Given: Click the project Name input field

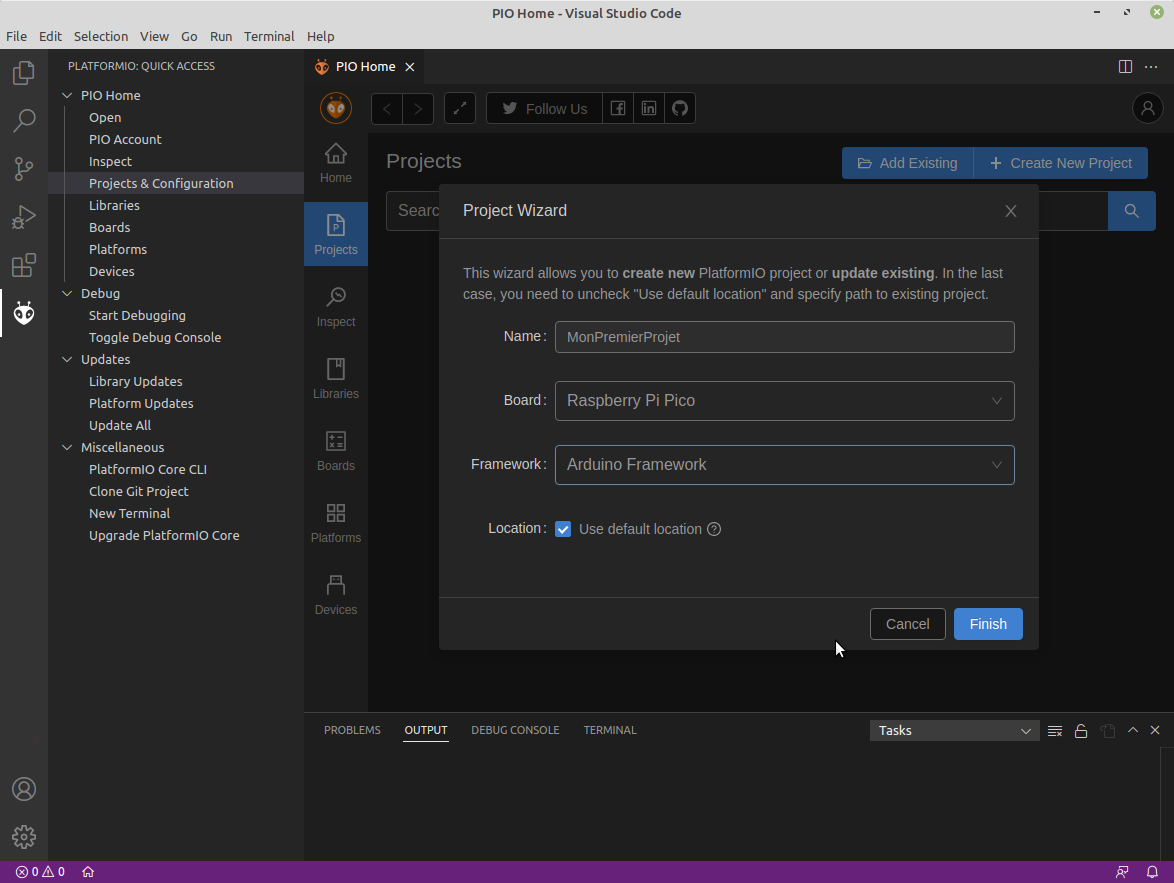Looking at the screenshot, I should click(785, 337).
